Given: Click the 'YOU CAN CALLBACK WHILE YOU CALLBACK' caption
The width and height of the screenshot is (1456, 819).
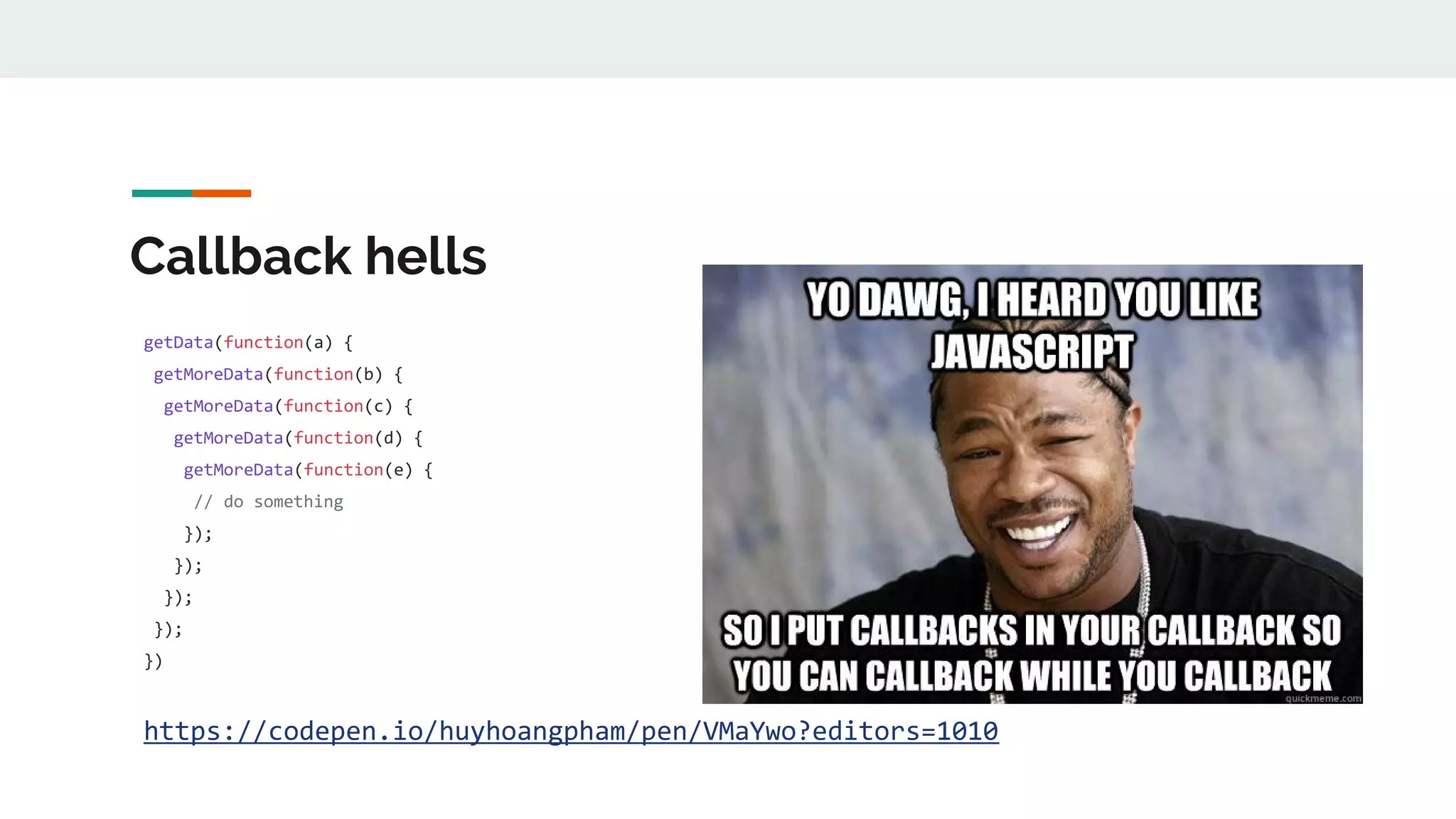Looking at the screenshot, I should [1032, 675].
